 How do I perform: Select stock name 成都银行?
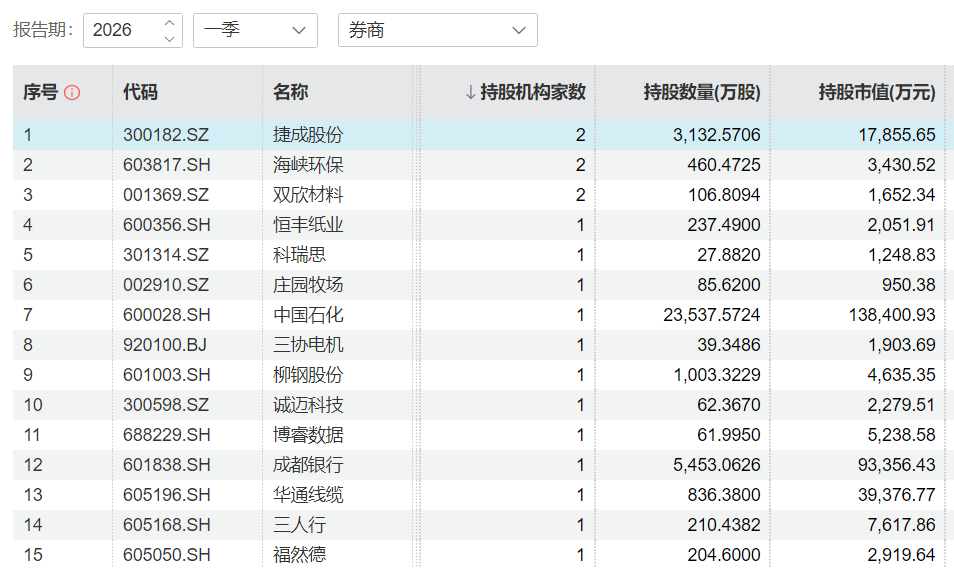[x=308, y=465]
